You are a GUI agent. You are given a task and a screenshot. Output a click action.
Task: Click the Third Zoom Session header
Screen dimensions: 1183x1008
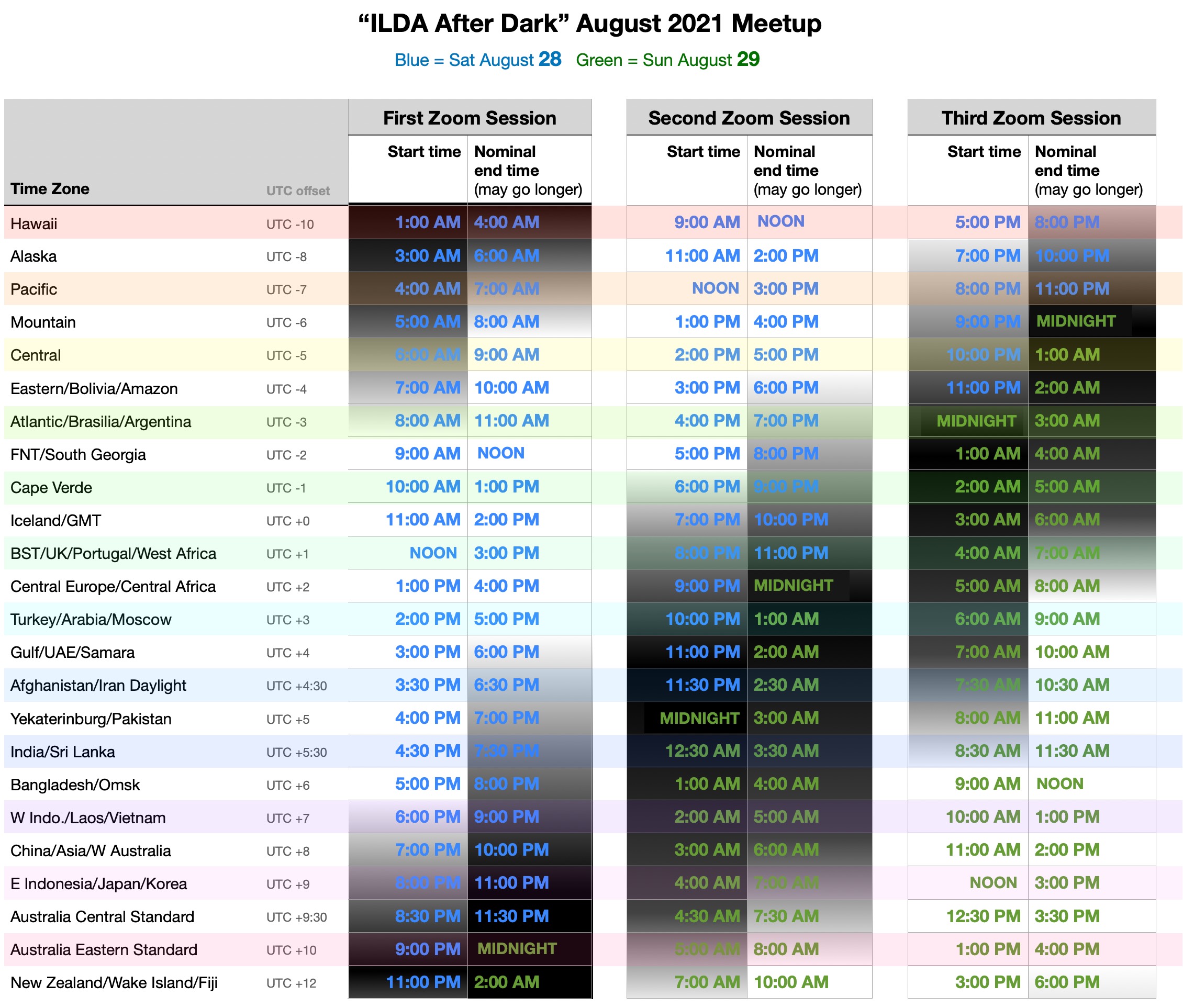(x=1031, y=118)
